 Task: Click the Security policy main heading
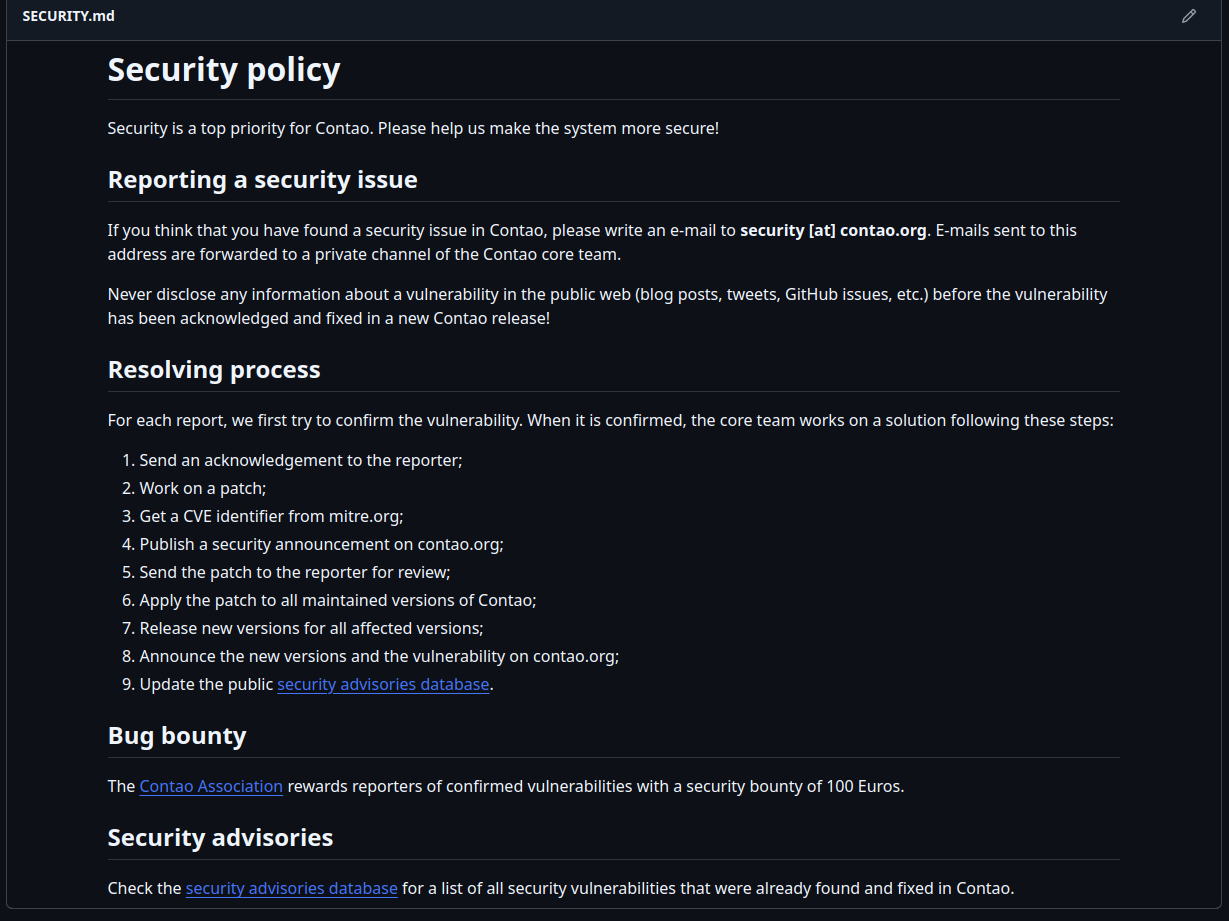(x=224, y=70)
